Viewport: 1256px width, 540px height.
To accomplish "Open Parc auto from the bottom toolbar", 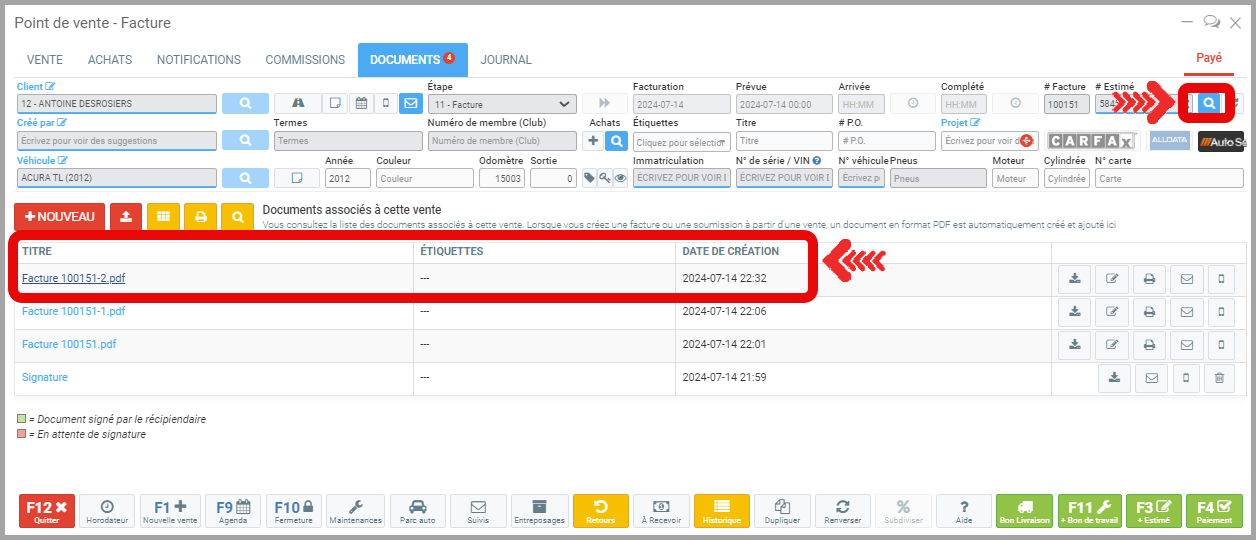I will pyautogui.click(x=418, y=511).
